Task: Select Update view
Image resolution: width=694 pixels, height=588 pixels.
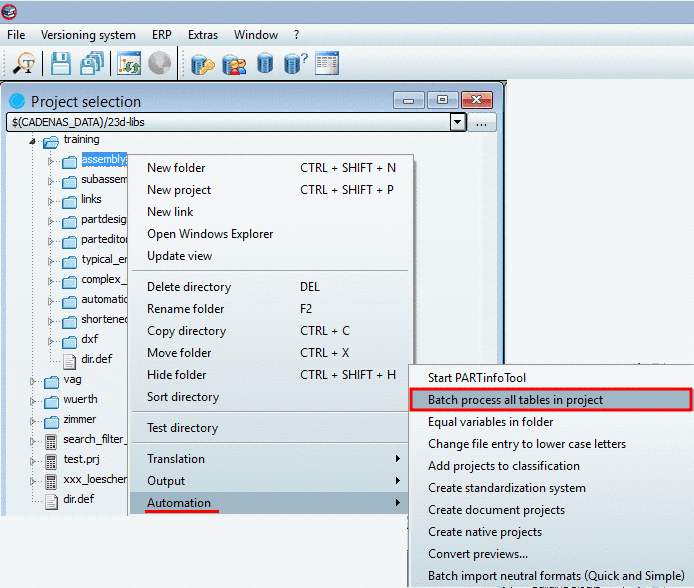Action: pos(272,256)
